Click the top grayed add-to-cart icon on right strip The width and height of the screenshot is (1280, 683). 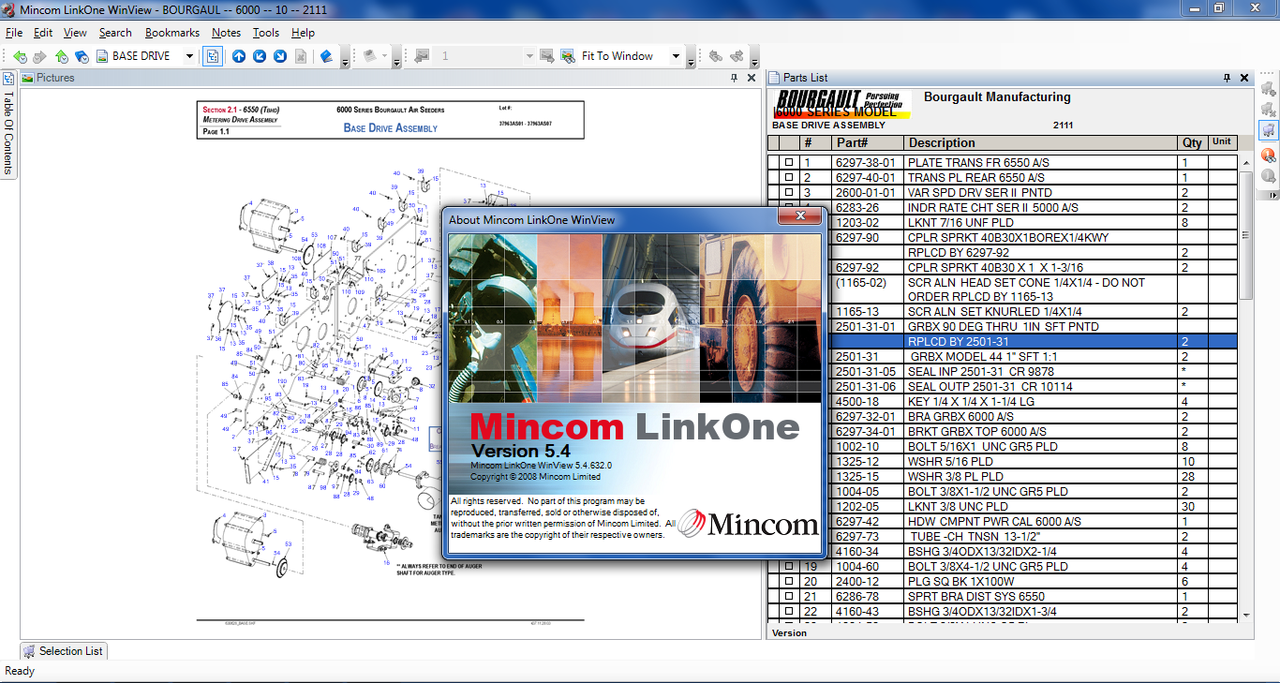click(x=1269, y=88)
